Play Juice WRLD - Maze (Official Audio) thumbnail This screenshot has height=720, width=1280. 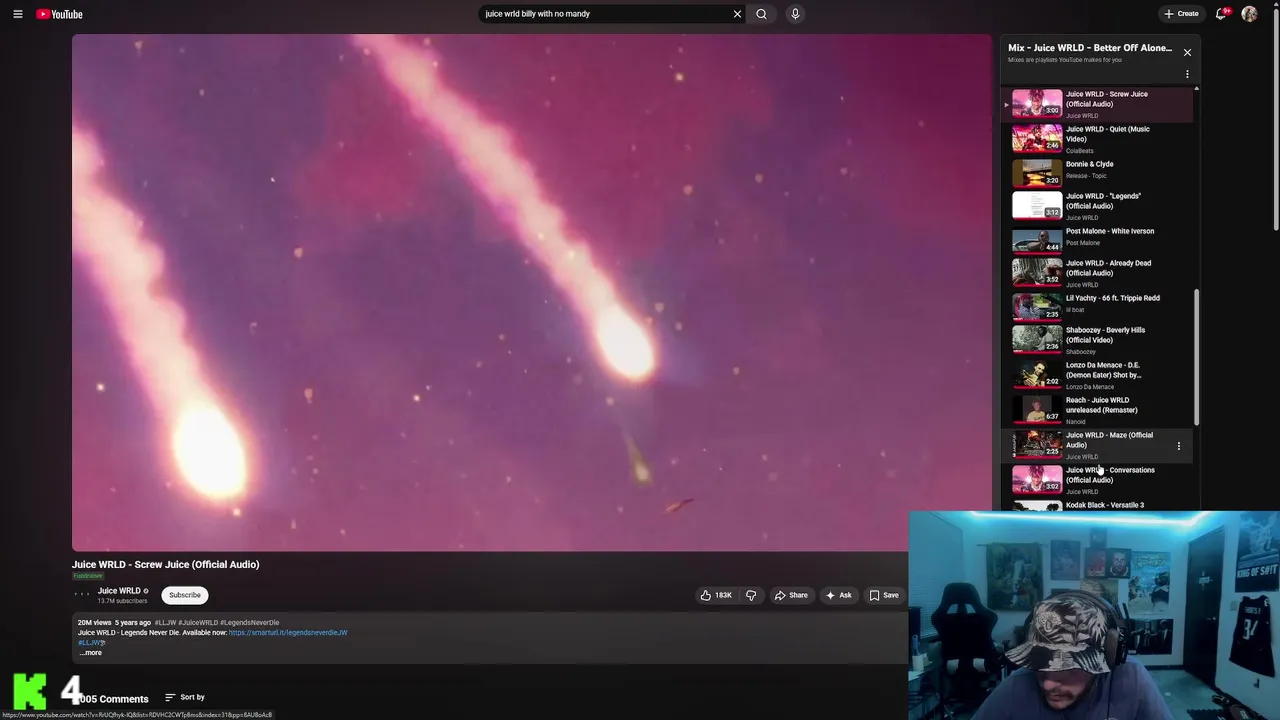click(x=1037, y=444)
